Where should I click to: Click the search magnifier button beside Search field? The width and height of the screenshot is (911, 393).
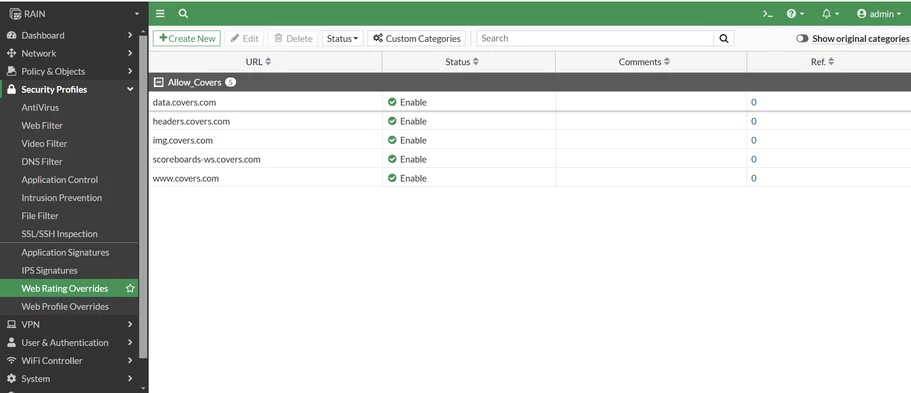[724, 38]
